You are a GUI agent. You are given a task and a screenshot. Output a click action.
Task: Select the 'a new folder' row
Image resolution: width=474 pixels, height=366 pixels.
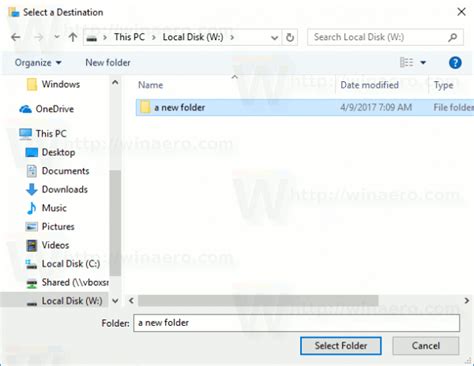(305, 107)
